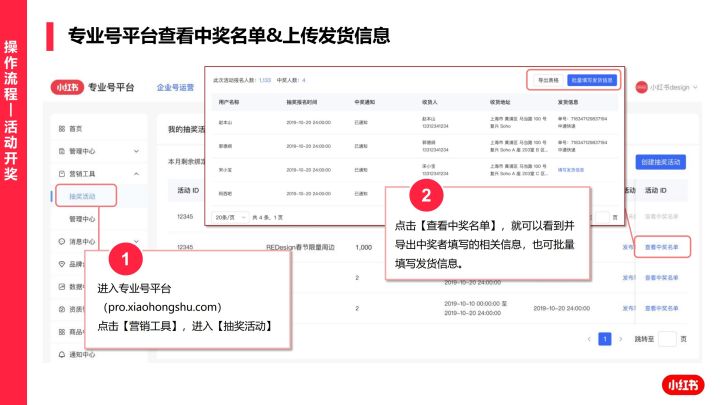Viewport: 720px width, 405px height.
Task: Click the 用户名称 column header
Action: click(229, 102)
